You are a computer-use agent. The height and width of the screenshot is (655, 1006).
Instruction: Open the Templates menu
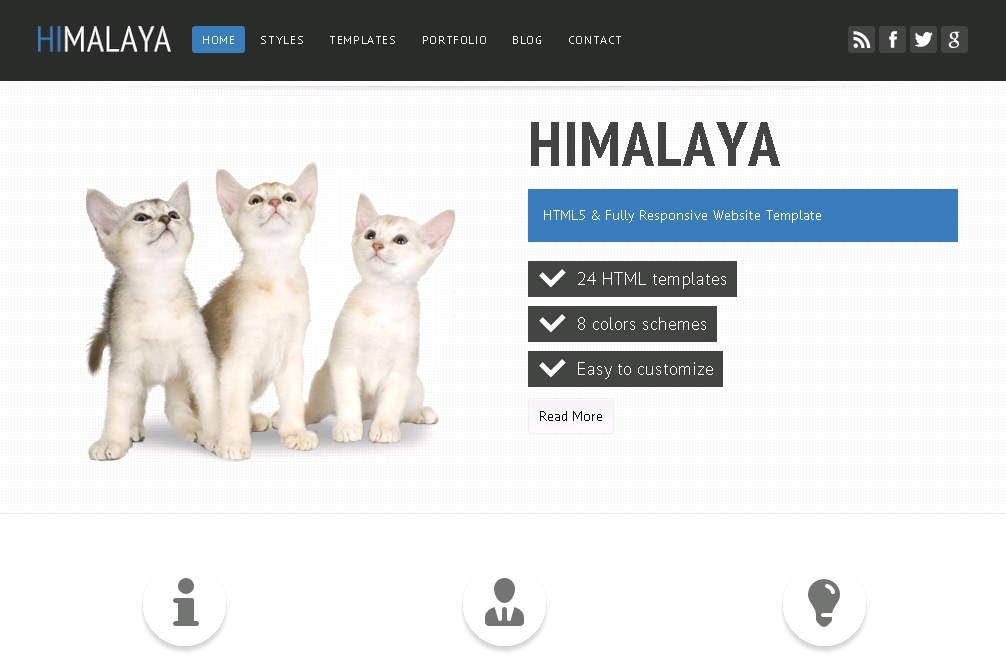pos(362,40)
